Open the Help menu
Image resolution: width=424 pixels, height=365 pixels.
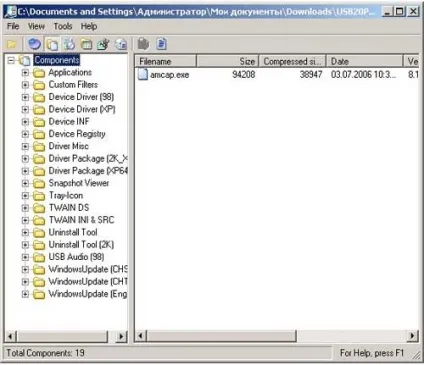(x=89, y=26)
